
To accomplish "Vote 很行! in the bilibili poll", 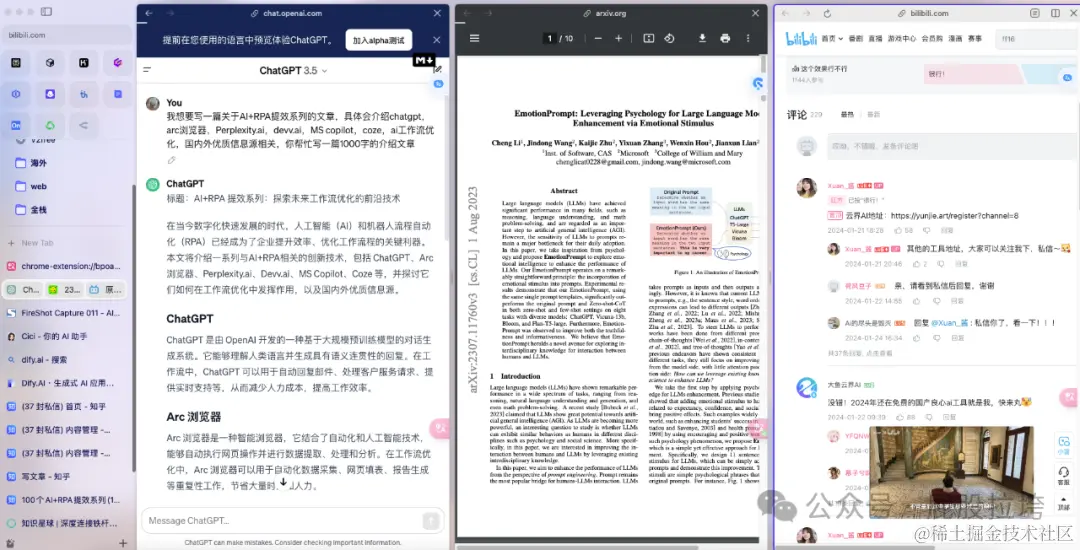I will click(971, 74).
